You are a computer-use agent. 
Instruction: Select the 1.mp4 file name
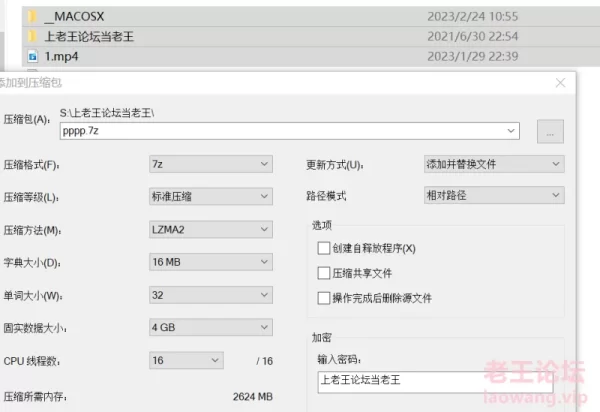(x=62, y=57)
